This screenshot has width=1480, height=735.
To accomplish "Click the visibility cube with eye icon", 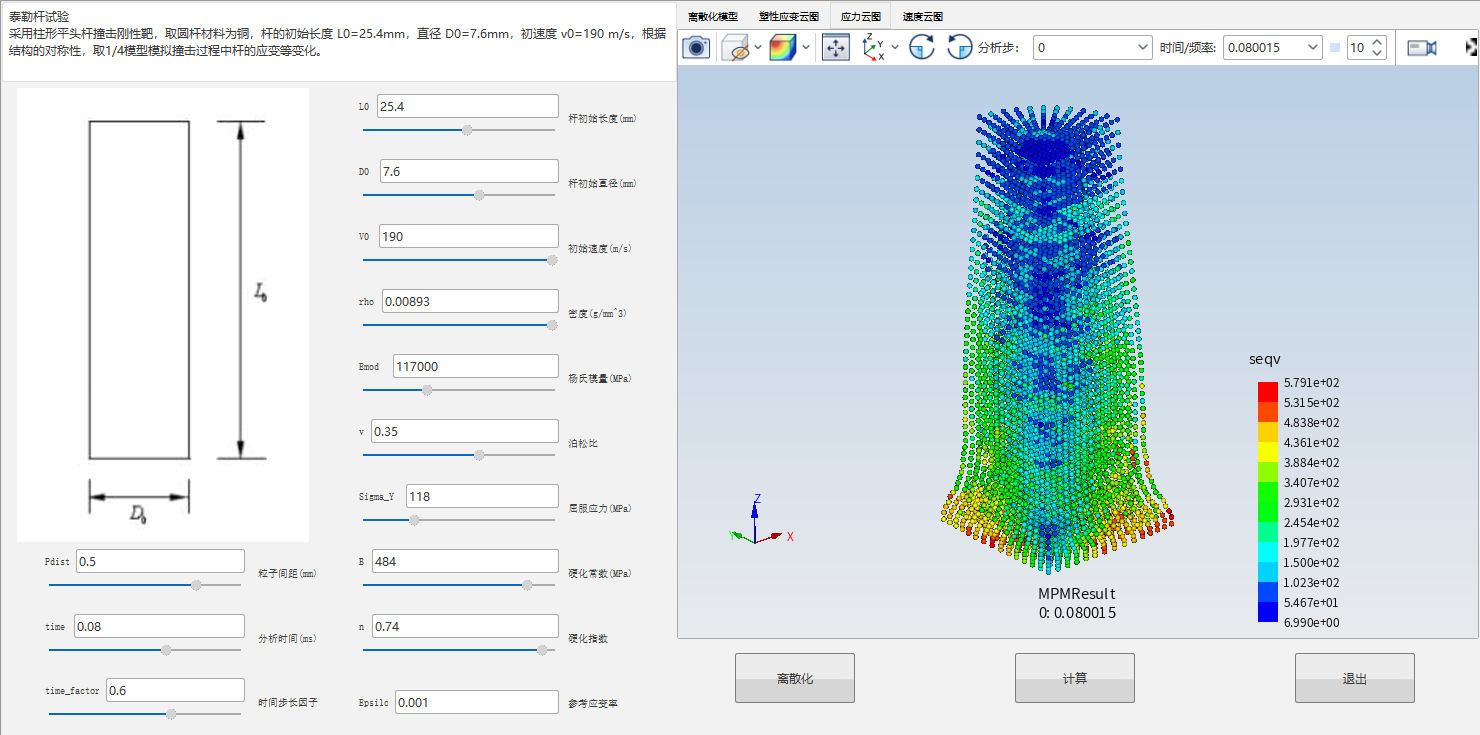I will pos(735,47).
